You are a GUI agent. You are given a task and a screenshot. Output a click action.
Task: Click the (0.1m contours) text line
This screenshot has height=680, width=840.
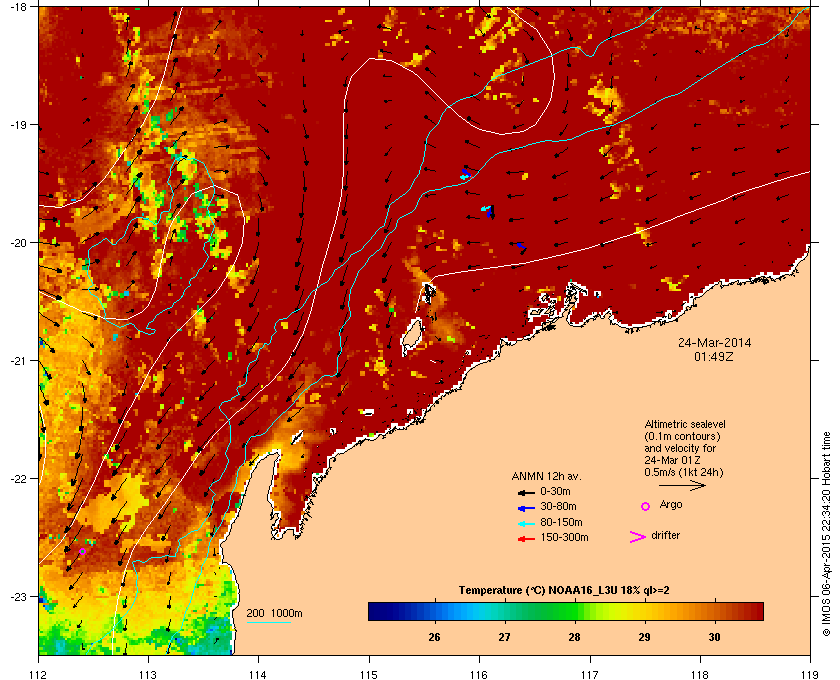pos(682,436)
